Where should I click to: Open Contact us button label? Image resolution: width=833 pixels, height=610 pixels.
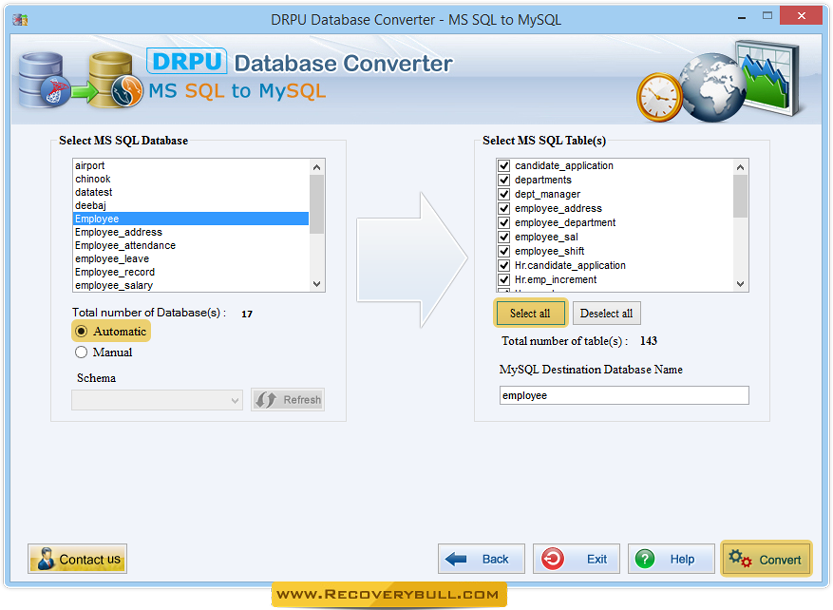pyautogui.click(x=90, y=560)
